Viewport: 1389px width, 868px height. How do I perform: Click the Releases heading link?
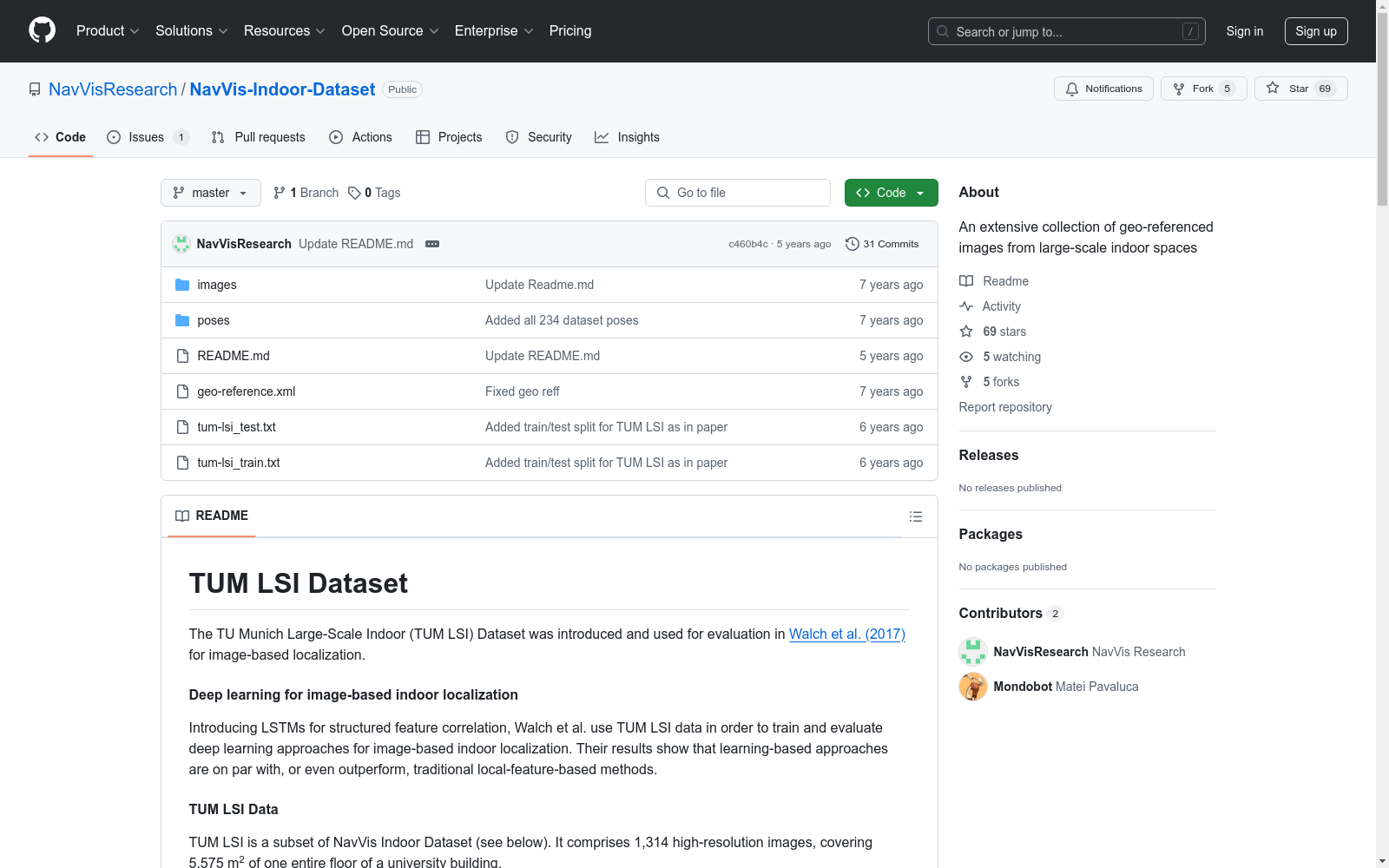[x=989, y=455]
